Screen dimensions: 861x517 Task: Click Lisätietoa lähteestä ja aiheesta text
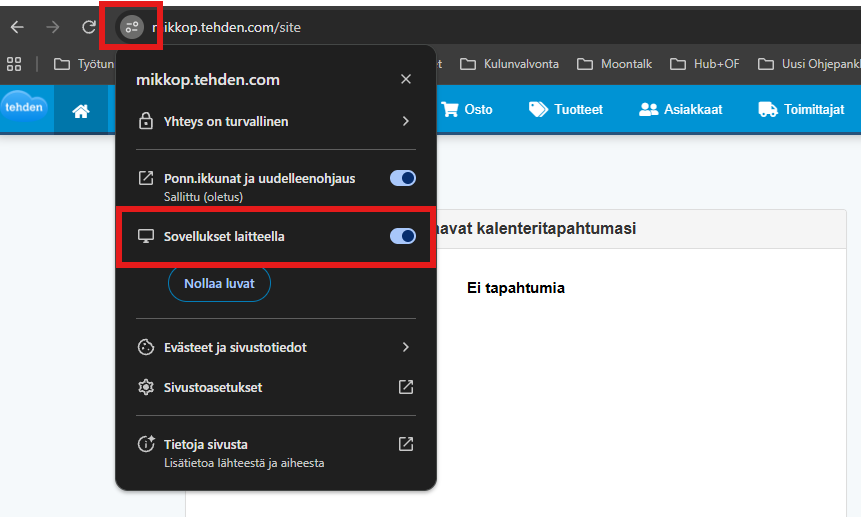(x=244, y=463)
